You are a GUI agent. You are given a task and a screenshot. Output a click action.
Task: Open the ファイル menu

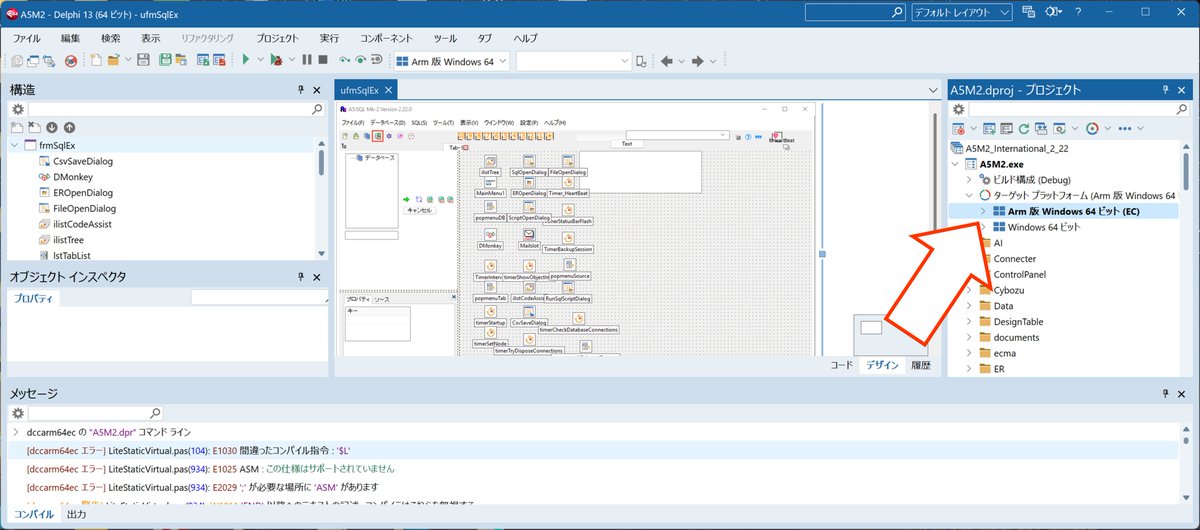(x=27, y=37)
